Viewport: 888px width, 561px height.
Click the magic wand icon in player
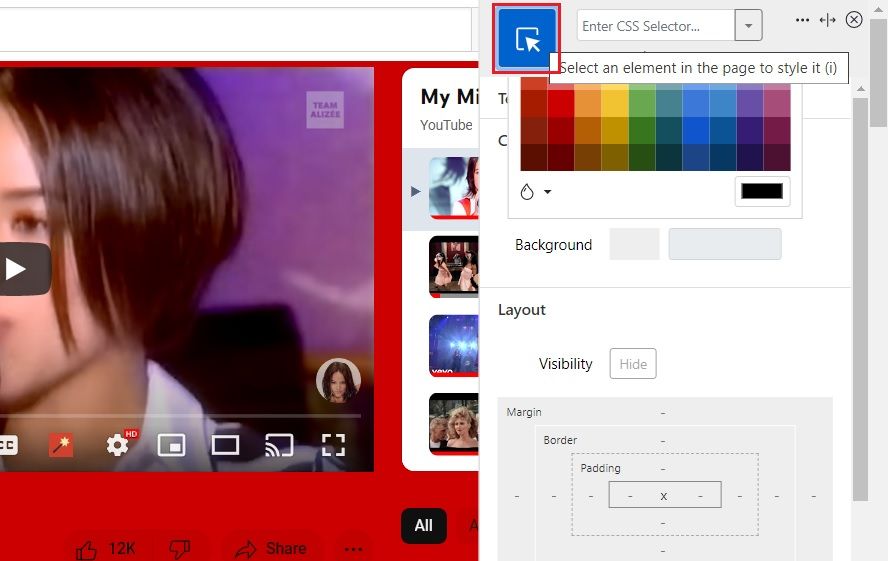point(61,445)
